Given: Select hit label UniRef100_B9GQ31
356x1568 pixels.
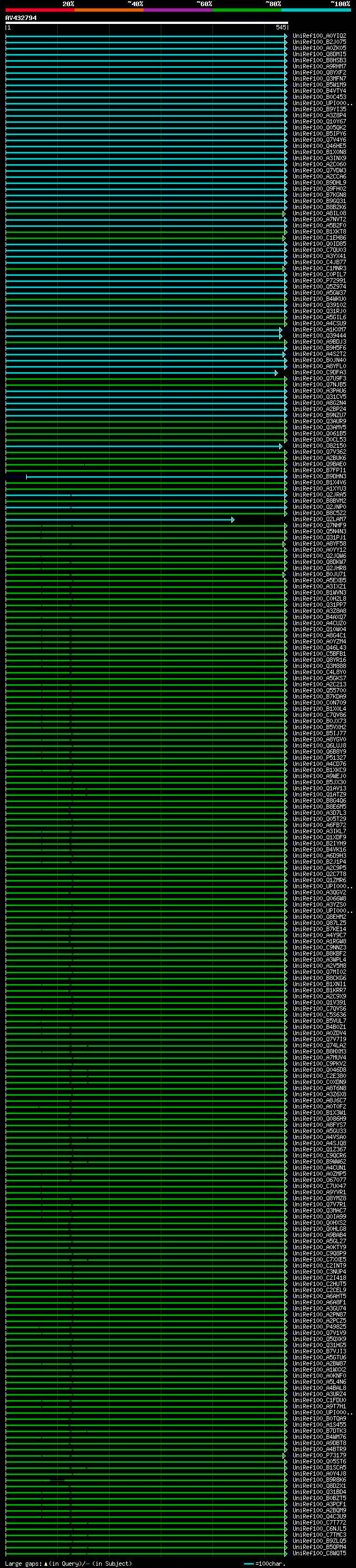Looking at the screenshot, I should click(x=319, y=201).
